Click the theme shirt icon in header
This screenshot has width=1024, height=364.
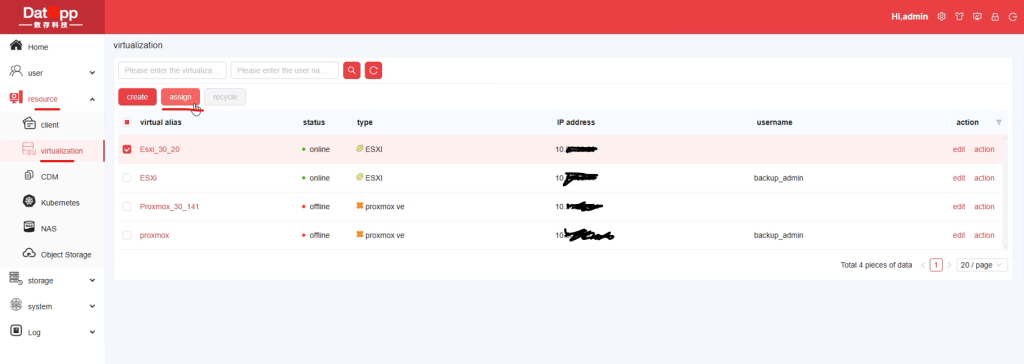click(959, 16)
